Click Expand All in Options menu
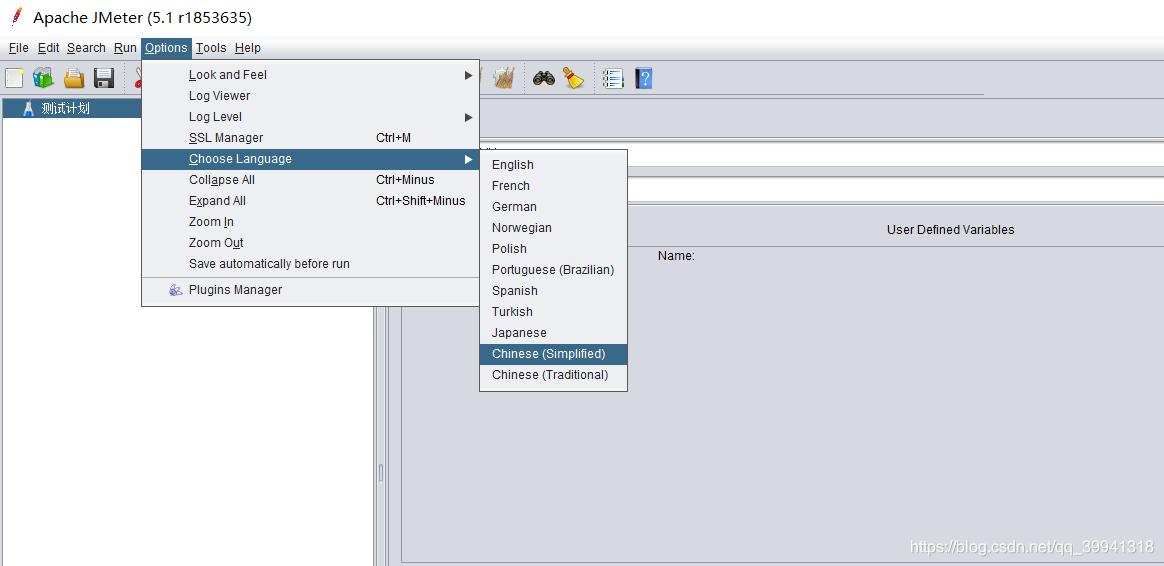 pos(310,201)
